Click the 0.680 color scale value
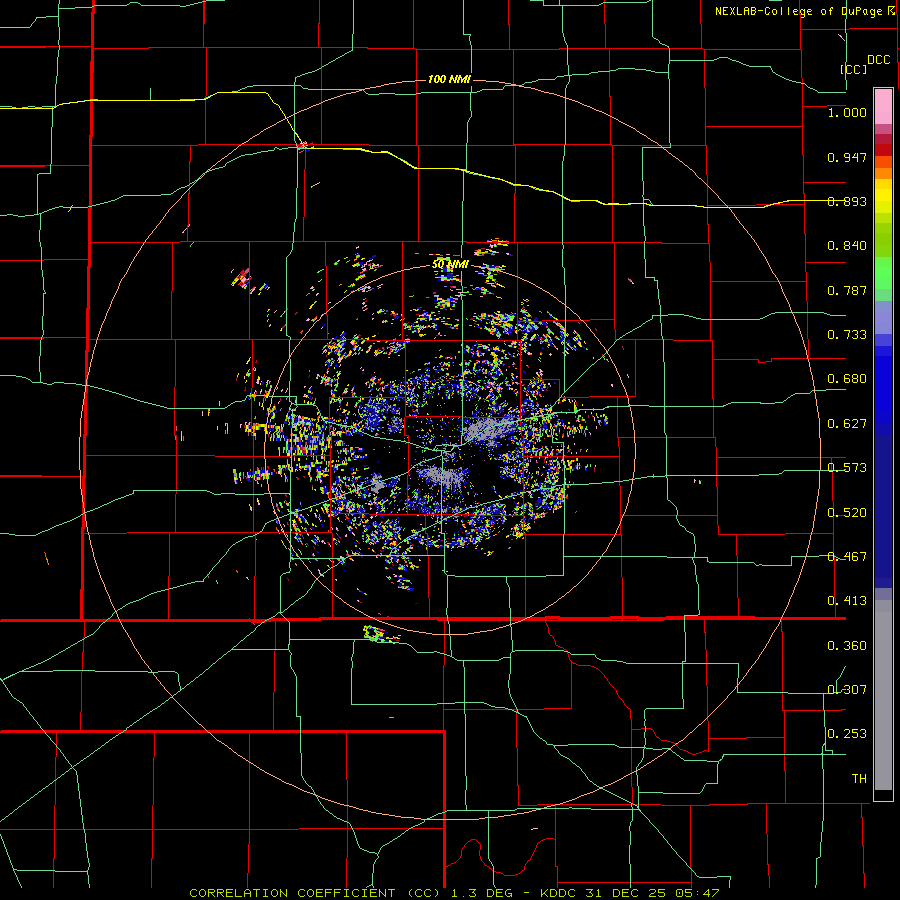This screenshot has height=900, width=900. (x=847, y=379)
